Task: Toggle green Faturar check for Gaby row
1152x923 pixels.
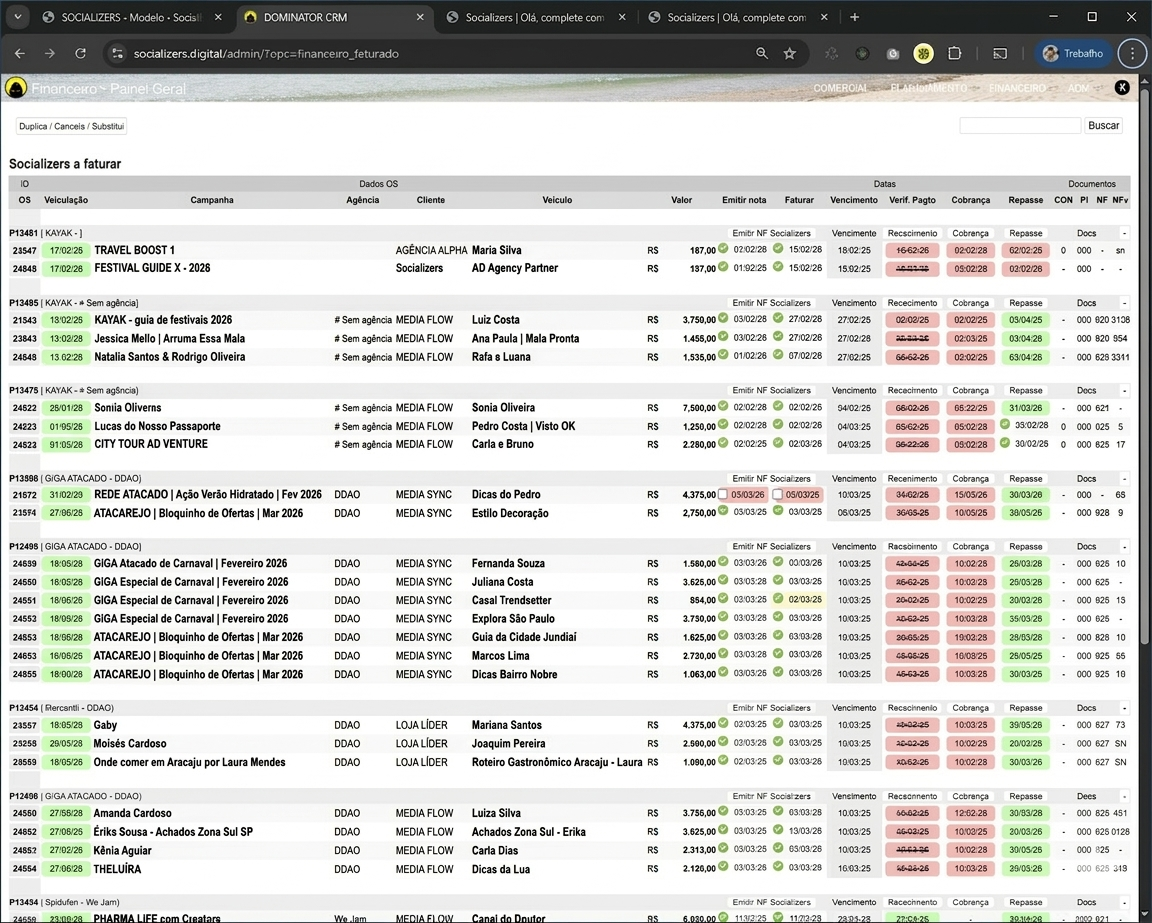Action: point(777,723)
